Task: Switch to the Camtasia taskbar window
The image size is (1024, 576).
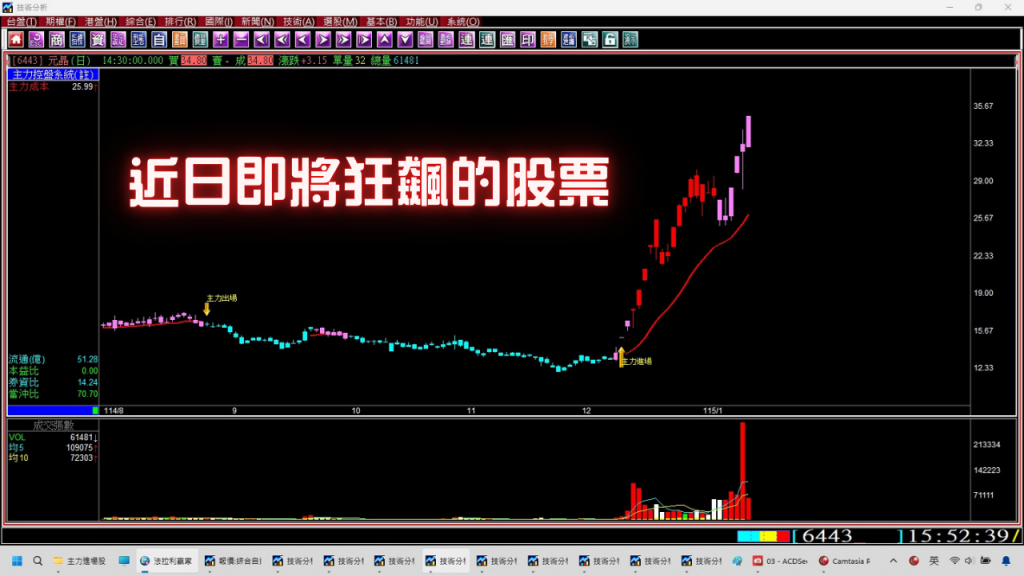Action: pyautogui.click(x=845, y=561)
